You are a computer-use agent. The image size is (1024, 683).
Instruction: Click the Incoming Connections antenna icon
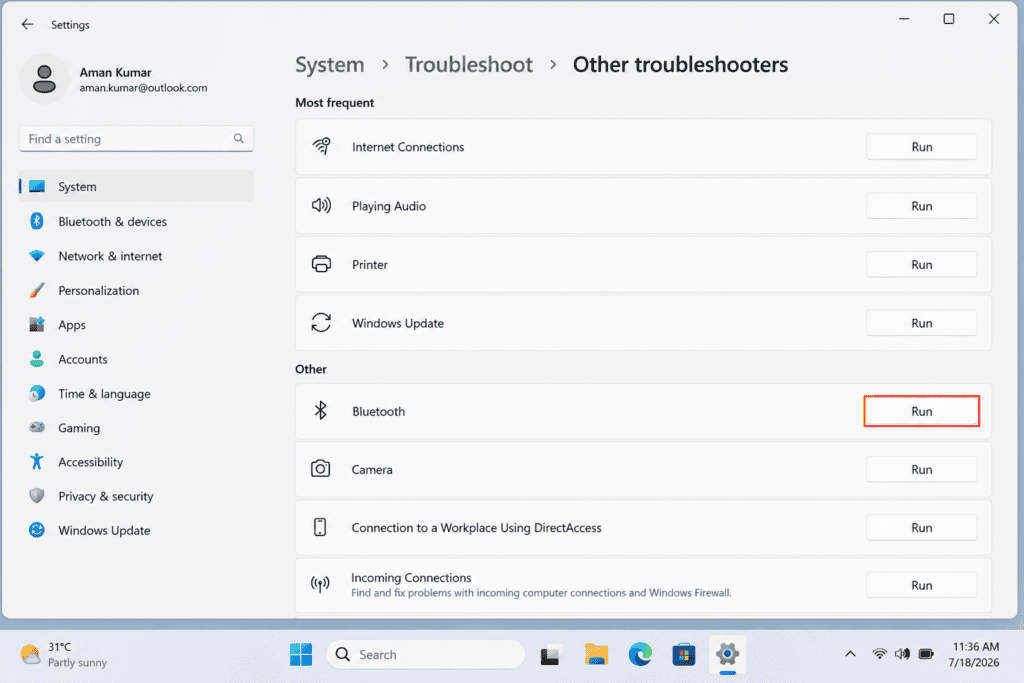tap(320, 584)
